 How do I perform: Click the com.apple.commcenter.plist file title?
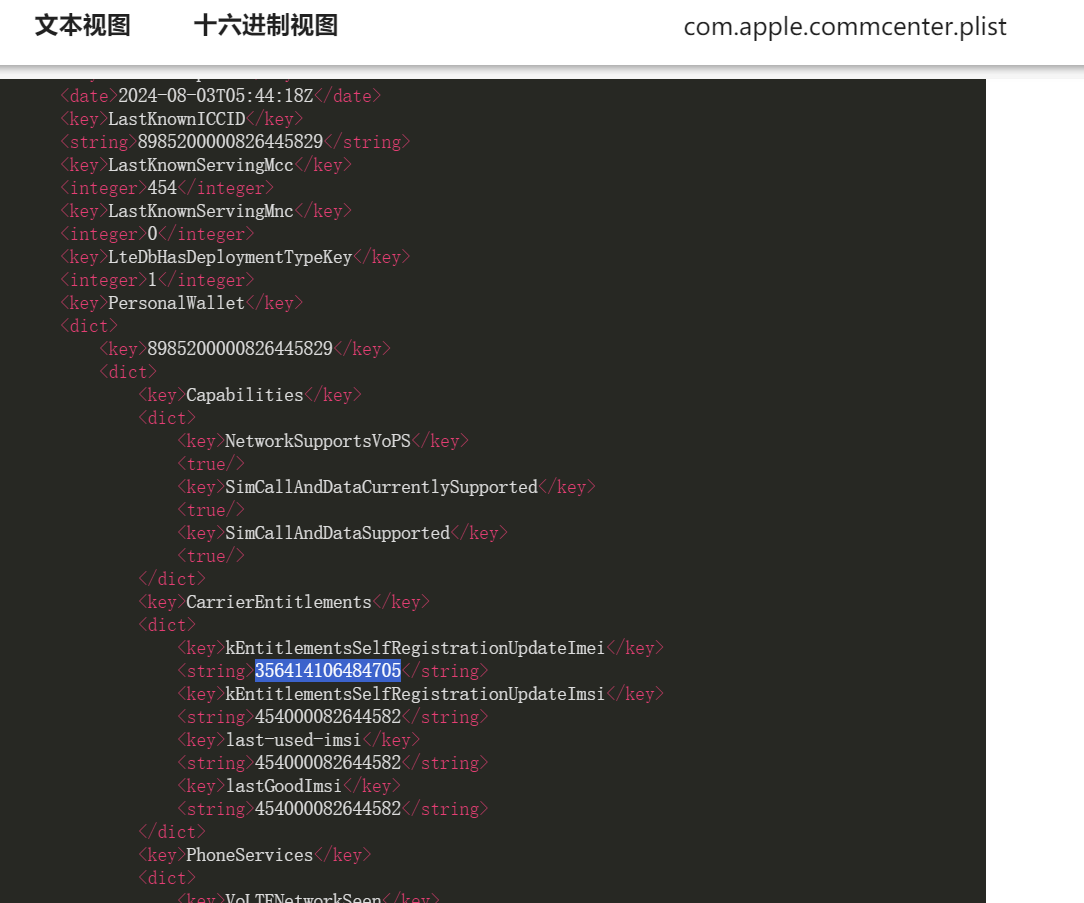pyautogui.click(x=845, y=27)
